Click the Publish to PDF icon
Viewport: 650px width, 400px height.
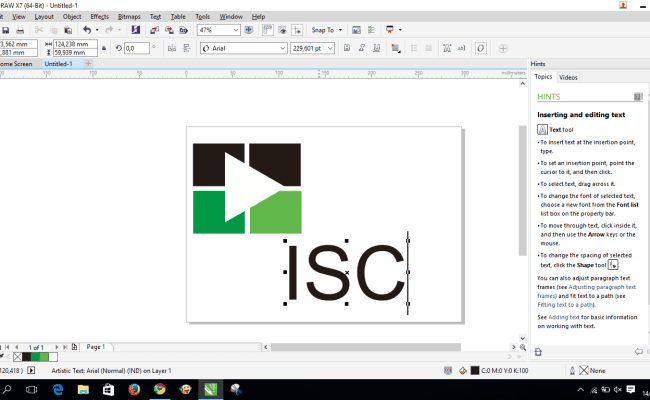pos(183,30)
